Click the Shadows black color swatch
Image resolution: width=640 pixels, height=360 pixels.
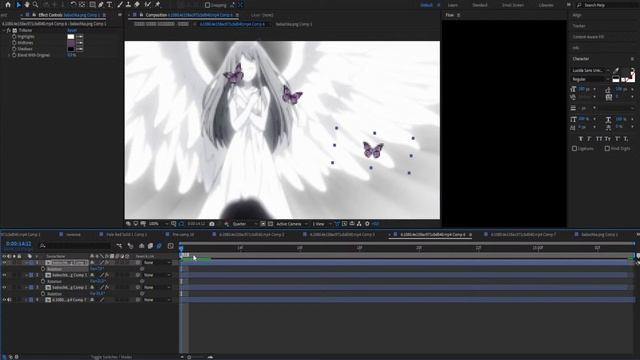(x=71, y=49)
